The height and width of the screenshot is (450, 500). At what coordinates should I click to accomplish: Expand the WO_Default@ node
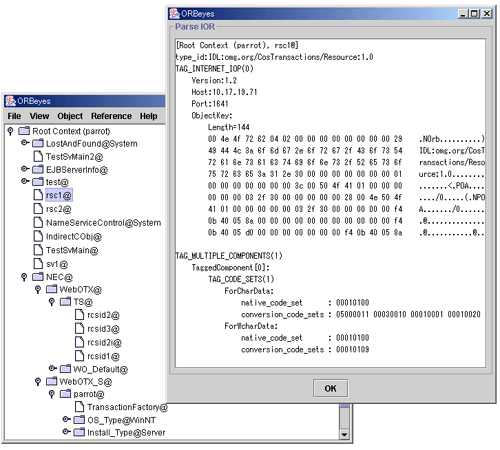(52, 368)
